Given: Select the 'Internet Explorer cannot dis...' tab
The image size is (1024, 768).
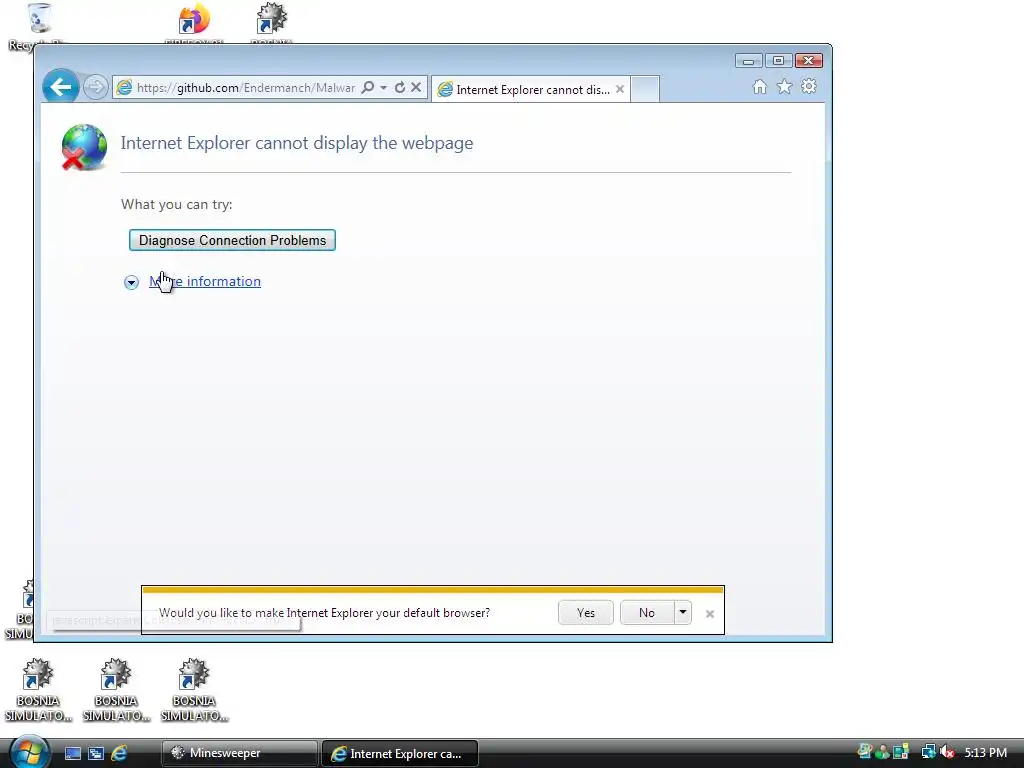Looking at the screenshot, I should (530, 89).
